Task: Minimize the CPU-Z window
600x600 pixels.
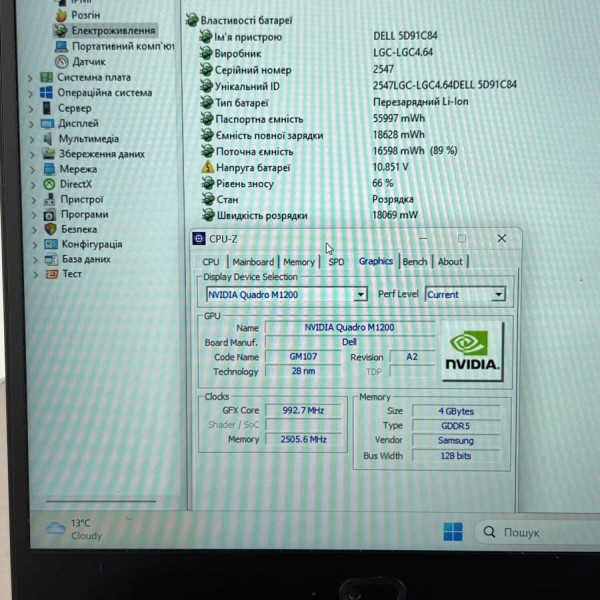Action: click(423, 238)
